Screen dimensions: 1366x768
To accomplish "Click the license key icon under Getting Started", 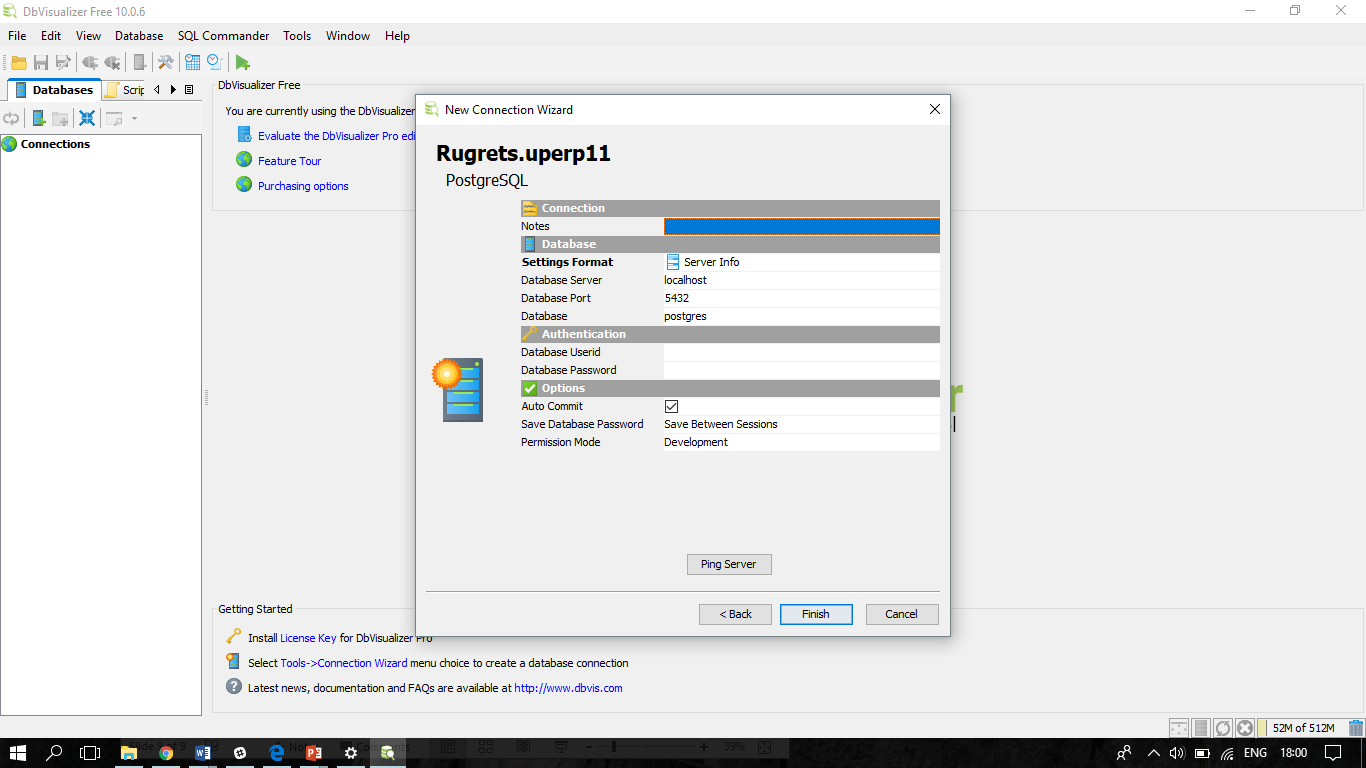I will (233, 636).
